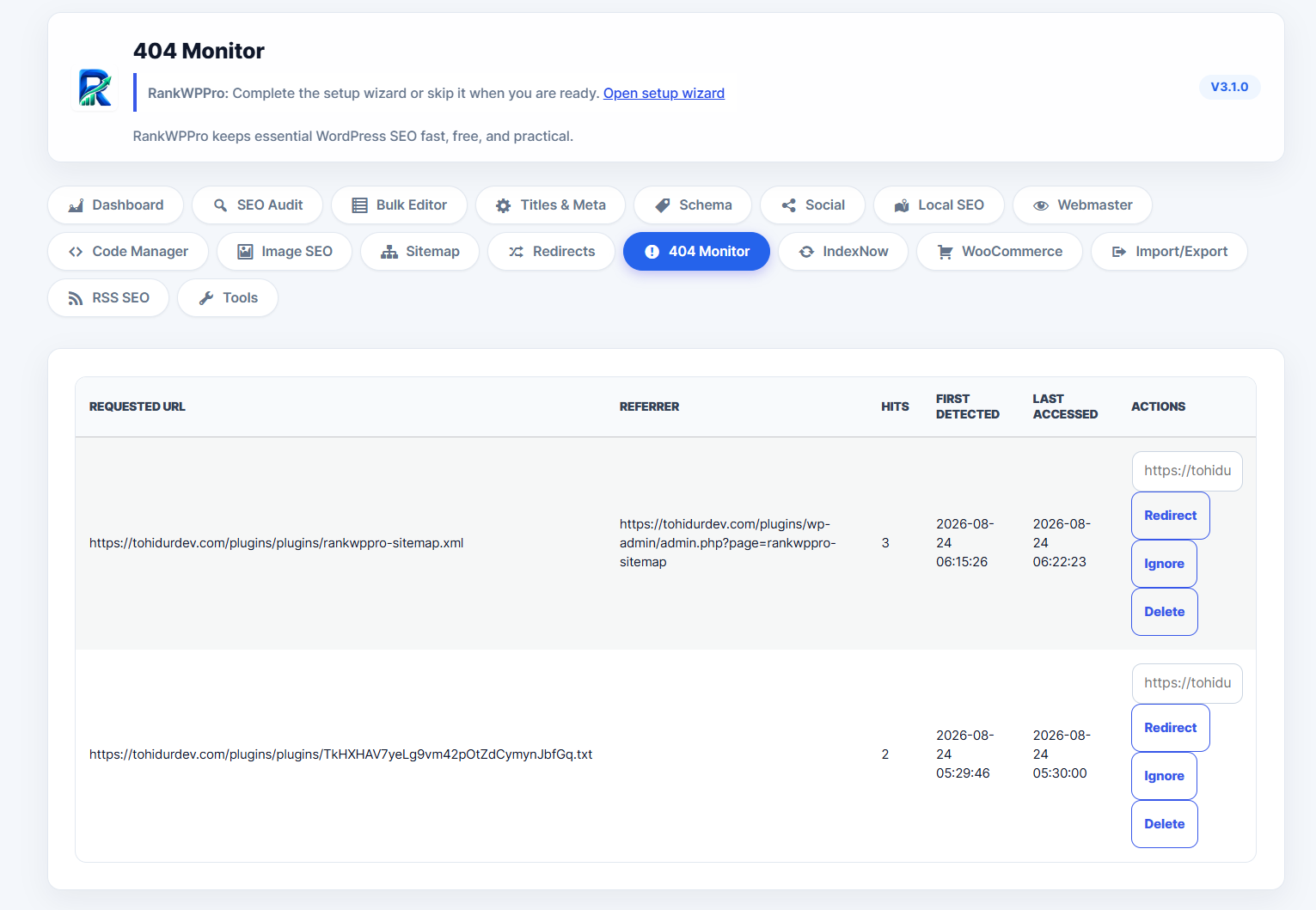Switch to the SEO Audit tab
Viewport: 1316px width, 910px height.
point(258,205)
